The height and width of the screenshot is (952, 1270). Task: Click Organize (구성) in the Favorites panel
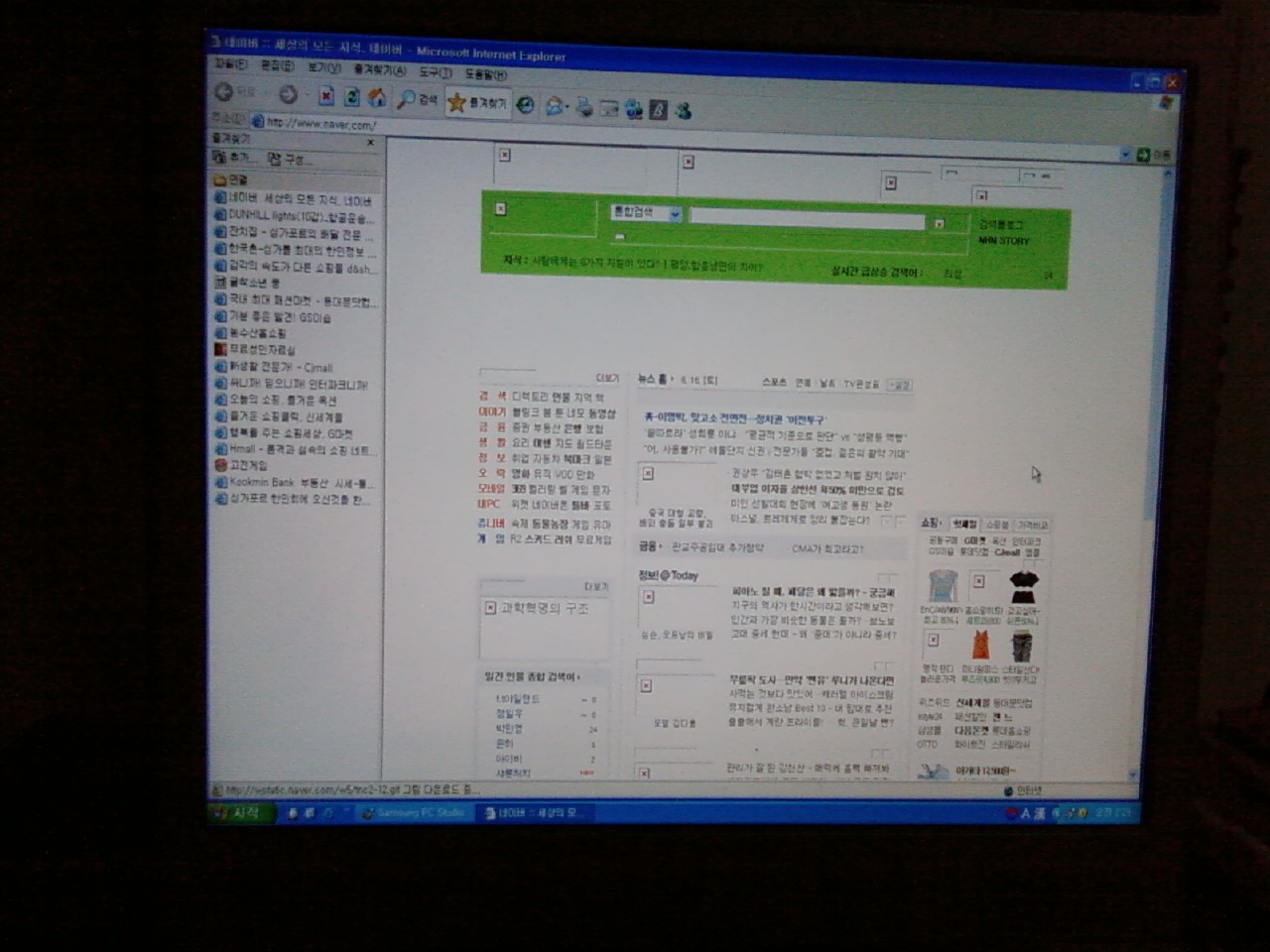click(x=289, y=159)
